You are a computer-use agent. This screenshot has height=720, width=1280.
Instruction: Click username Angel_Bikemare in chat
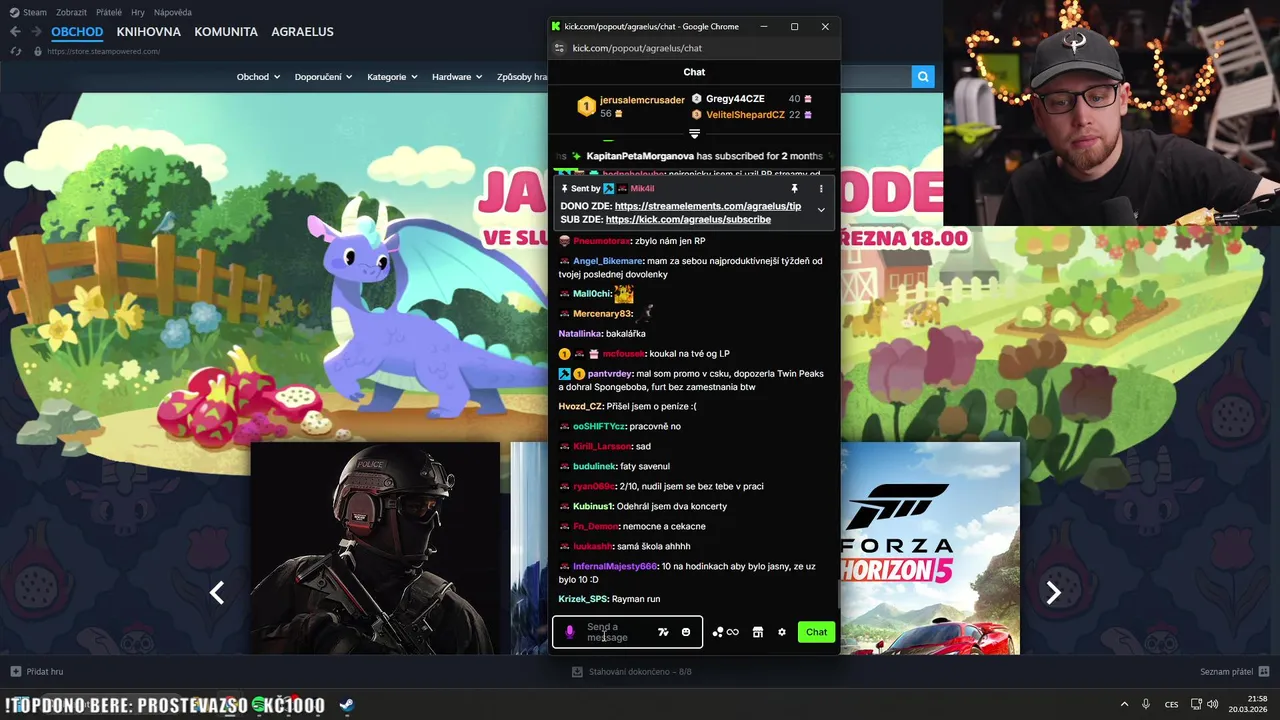coord(608,261)
